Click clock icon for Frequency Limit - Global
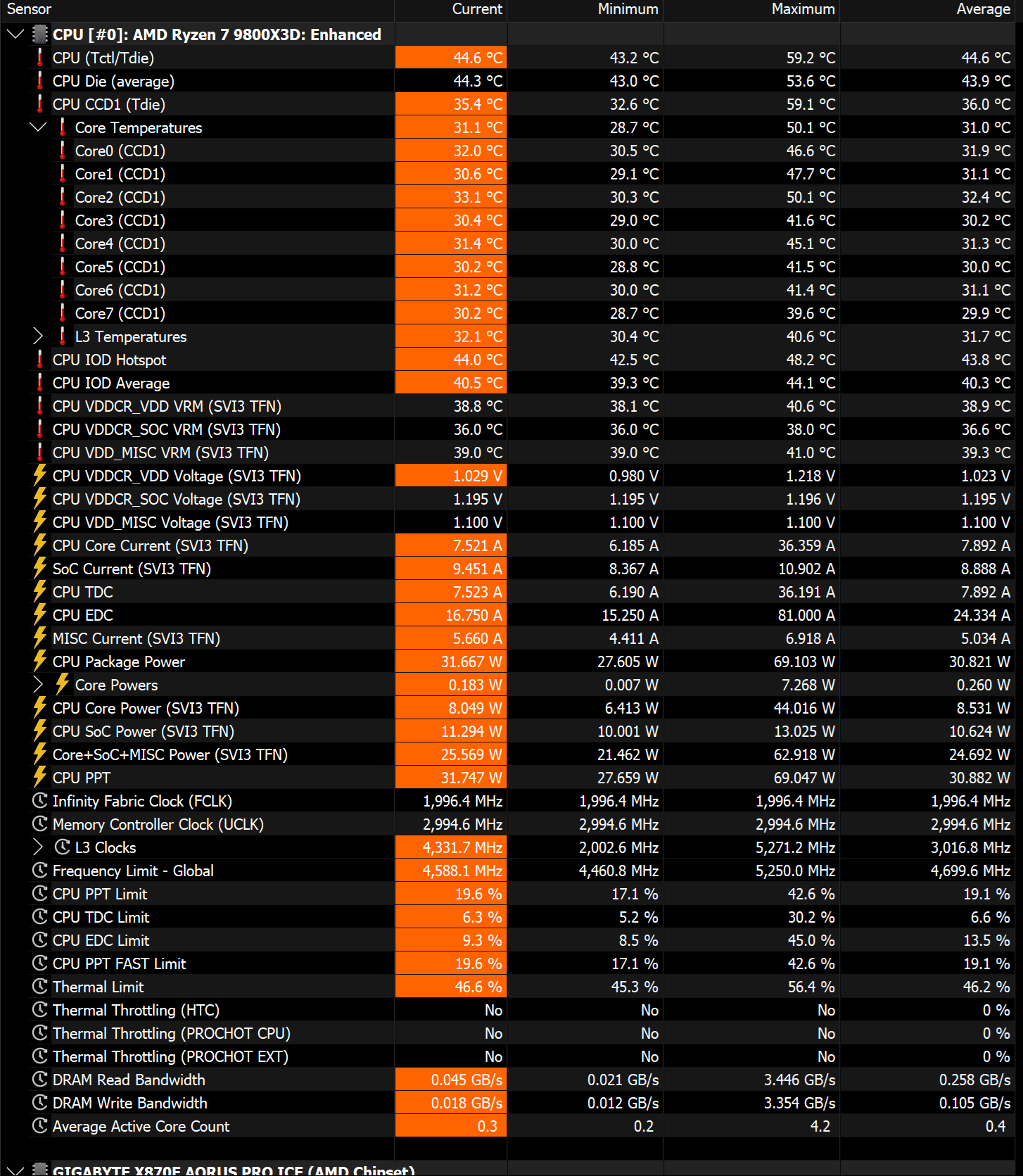Image resolution: width=1023 pixels, height=1176 pixels. [40, 871]
